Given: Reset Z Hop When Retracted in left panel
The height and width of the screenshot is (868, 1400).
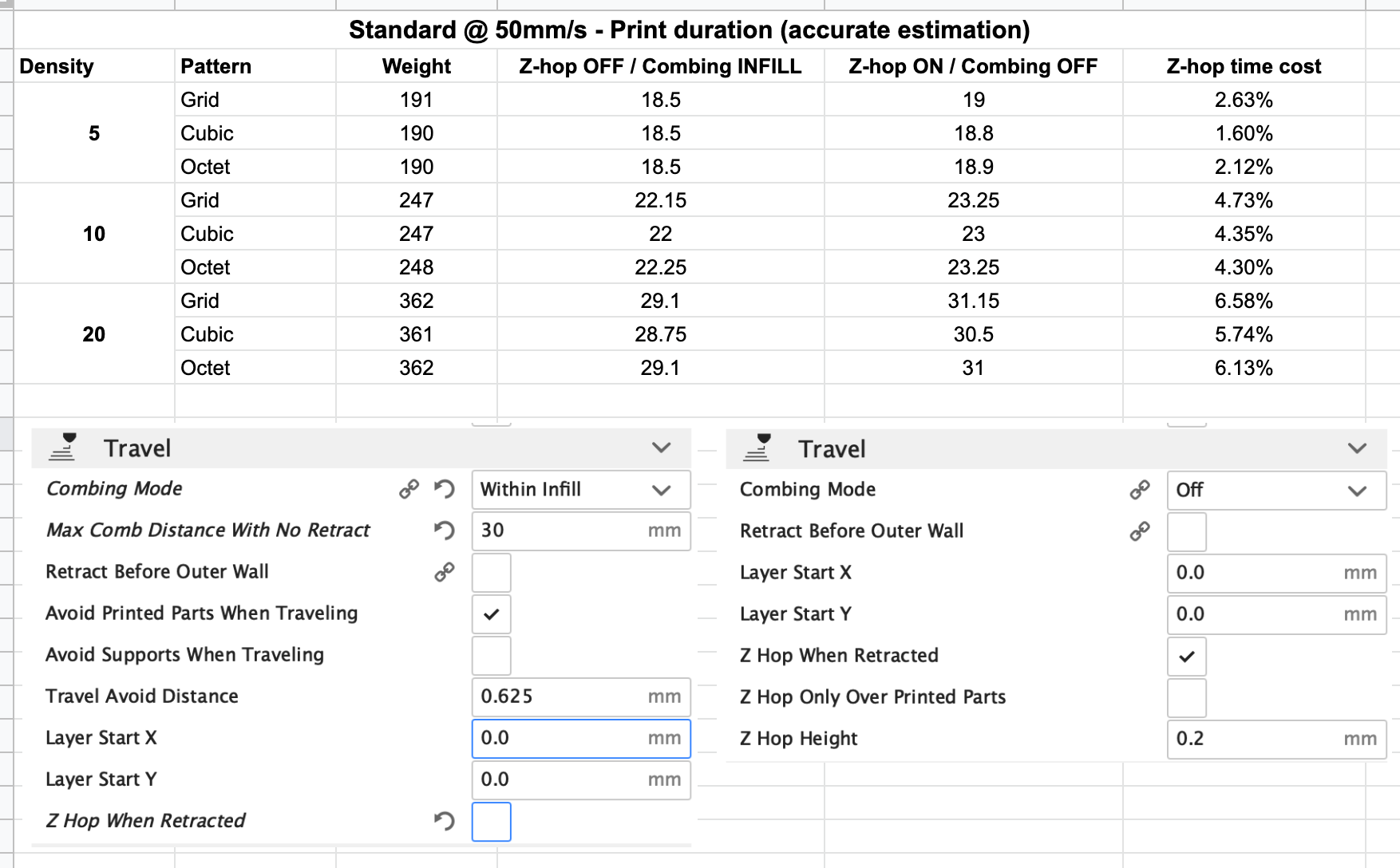Looking at the screenshot, I should pyautogui.click(x=445, y=821).
